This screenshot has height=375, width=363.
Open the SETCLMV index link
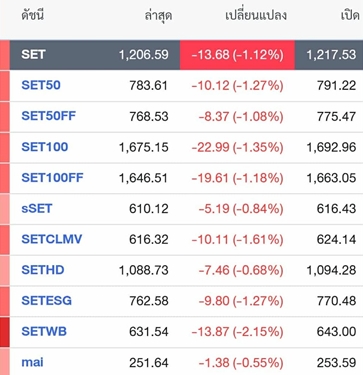(x=52, y=239)
